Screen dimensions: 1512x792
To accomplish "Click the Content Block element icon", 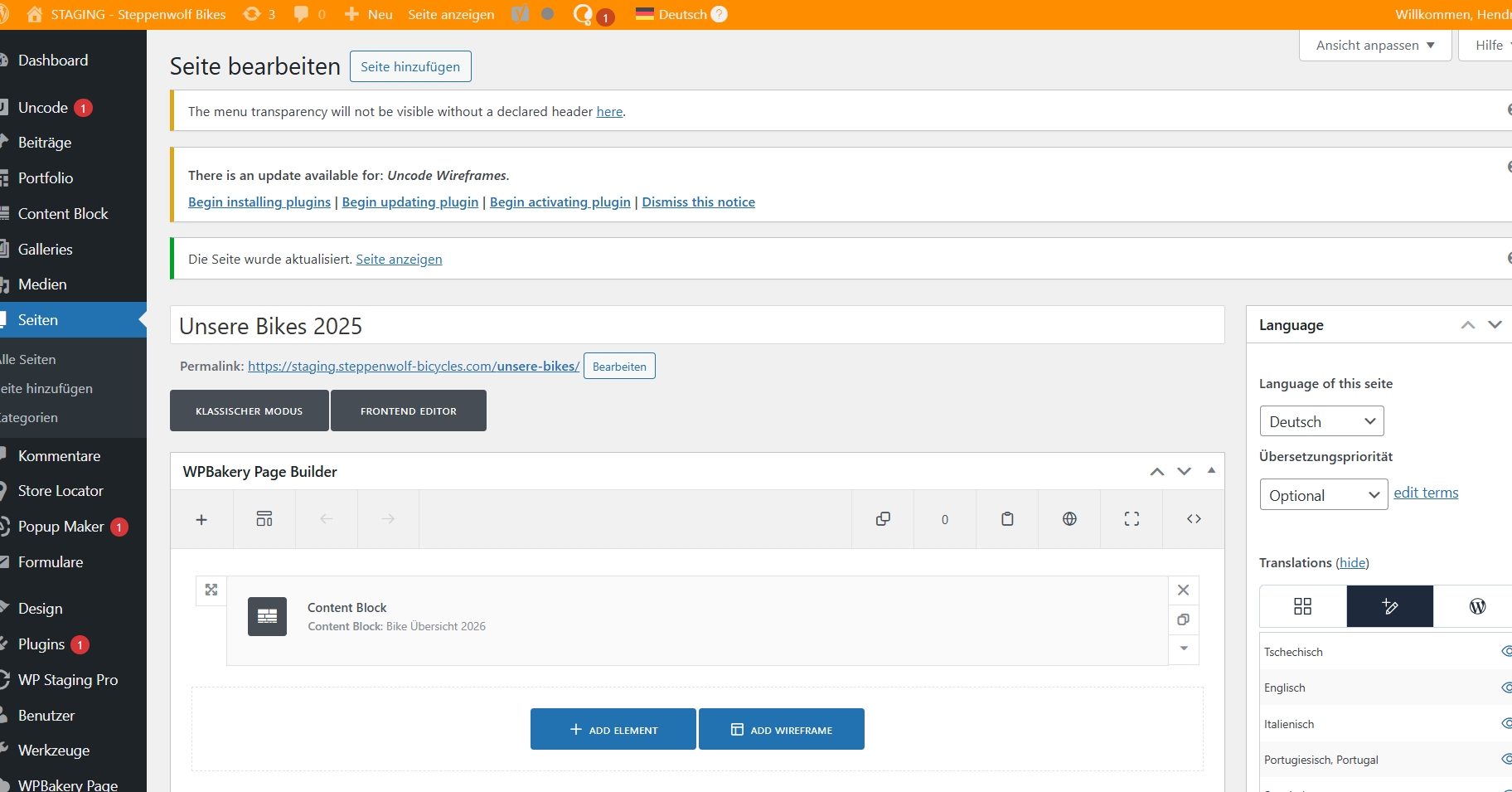I will pos(267,616).
